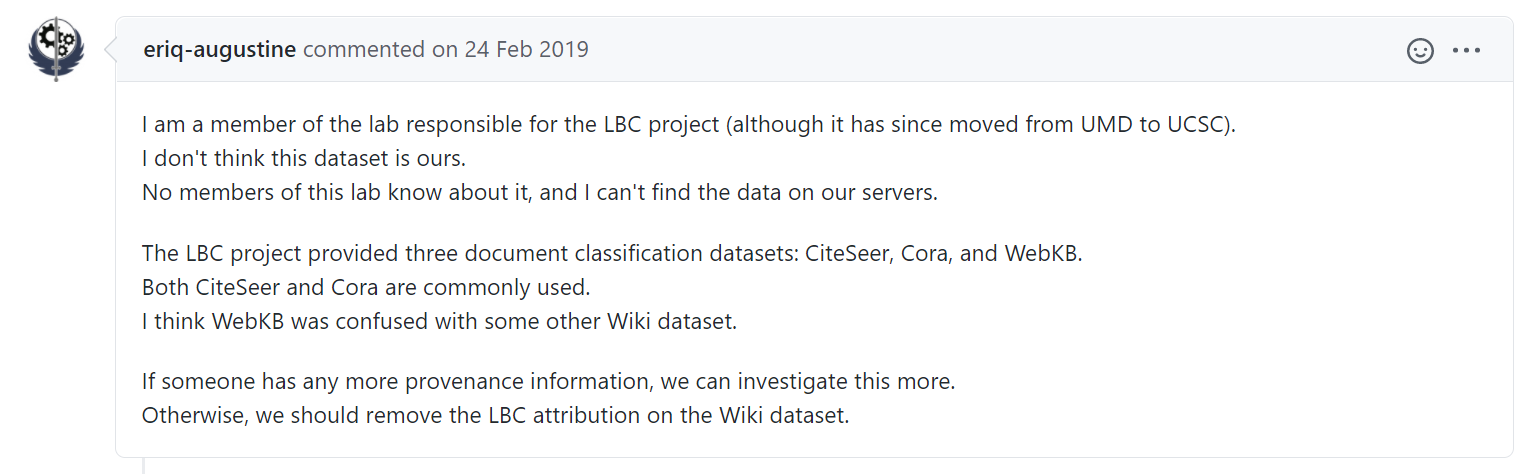The image size is (1534, 474).
Task: Click the line about data on our servers
Action: pos(540,192)
